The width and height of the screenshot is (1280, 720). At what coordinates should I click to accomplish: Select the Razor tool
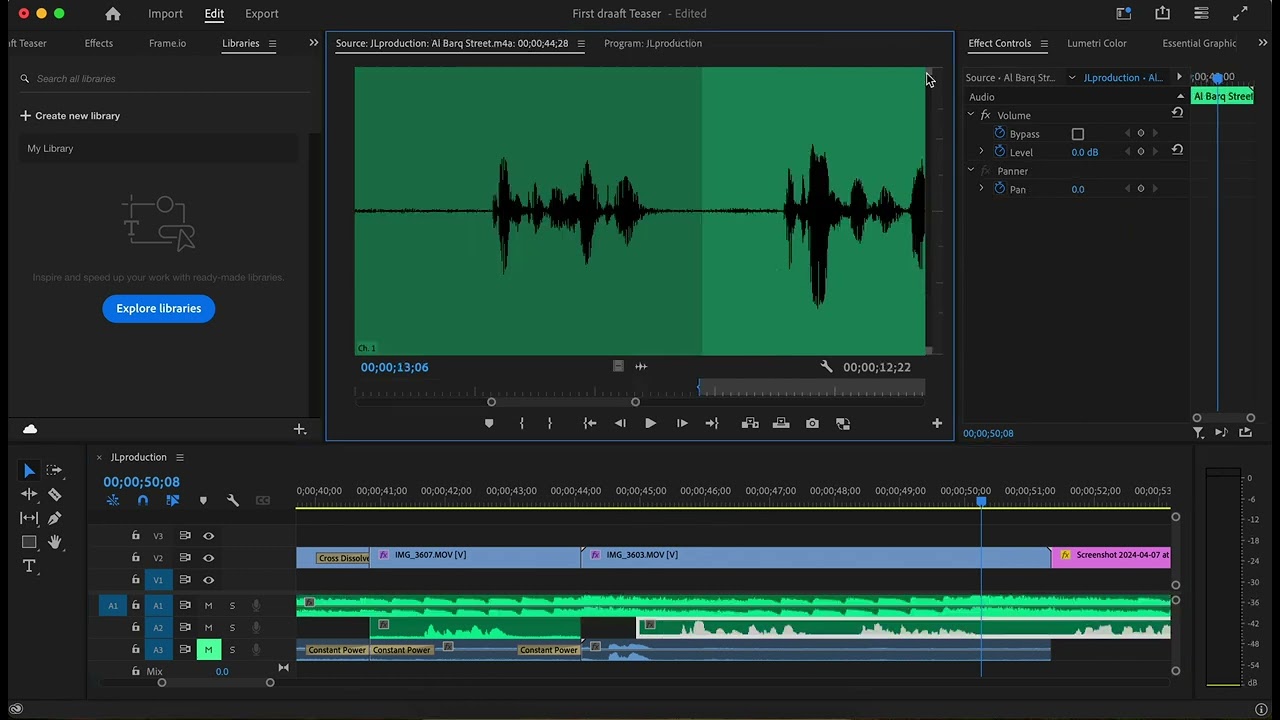[x=54, y=494]
